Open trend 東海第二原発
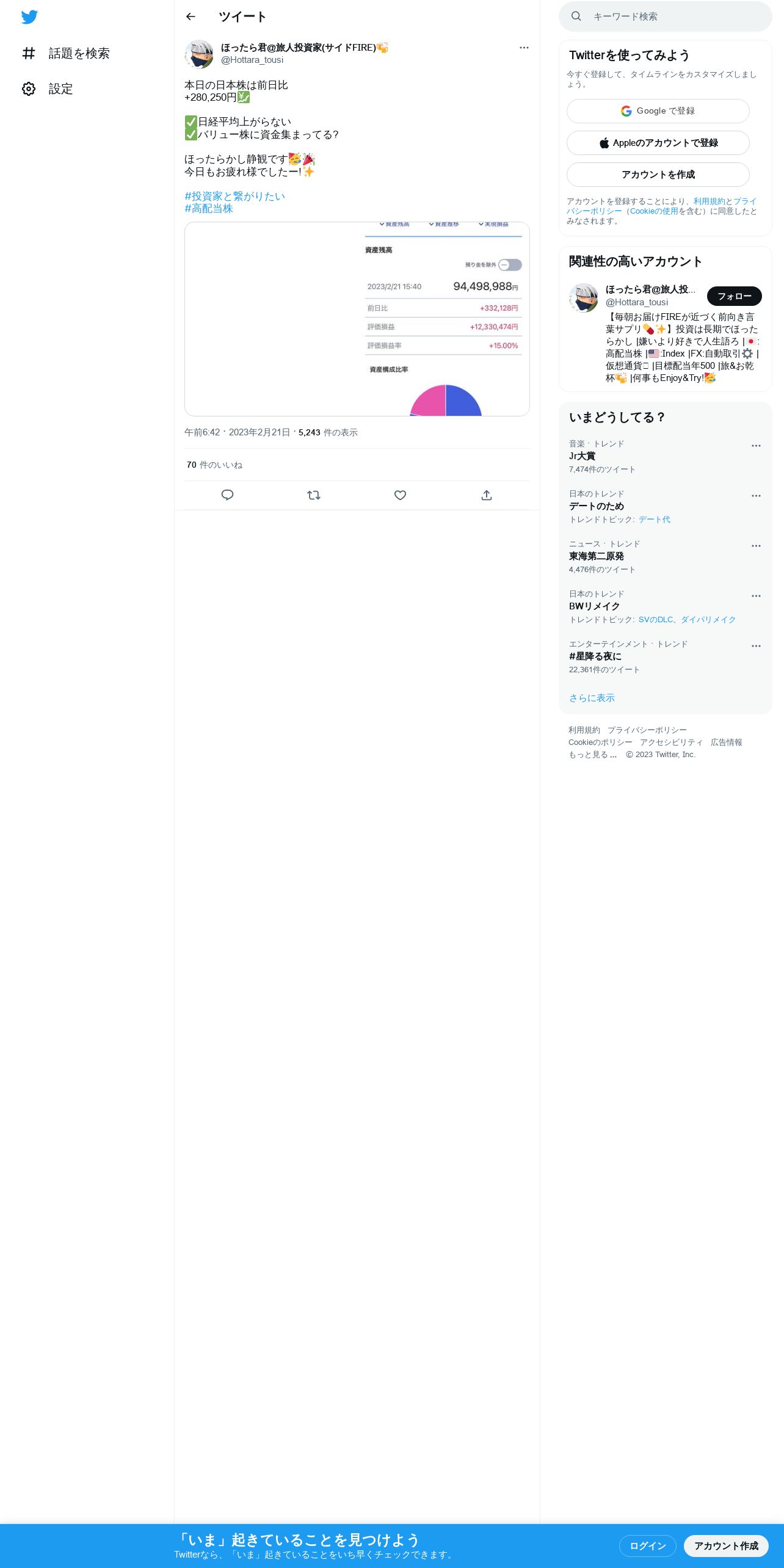784x1568 pixels. click(x=597, y=556)
